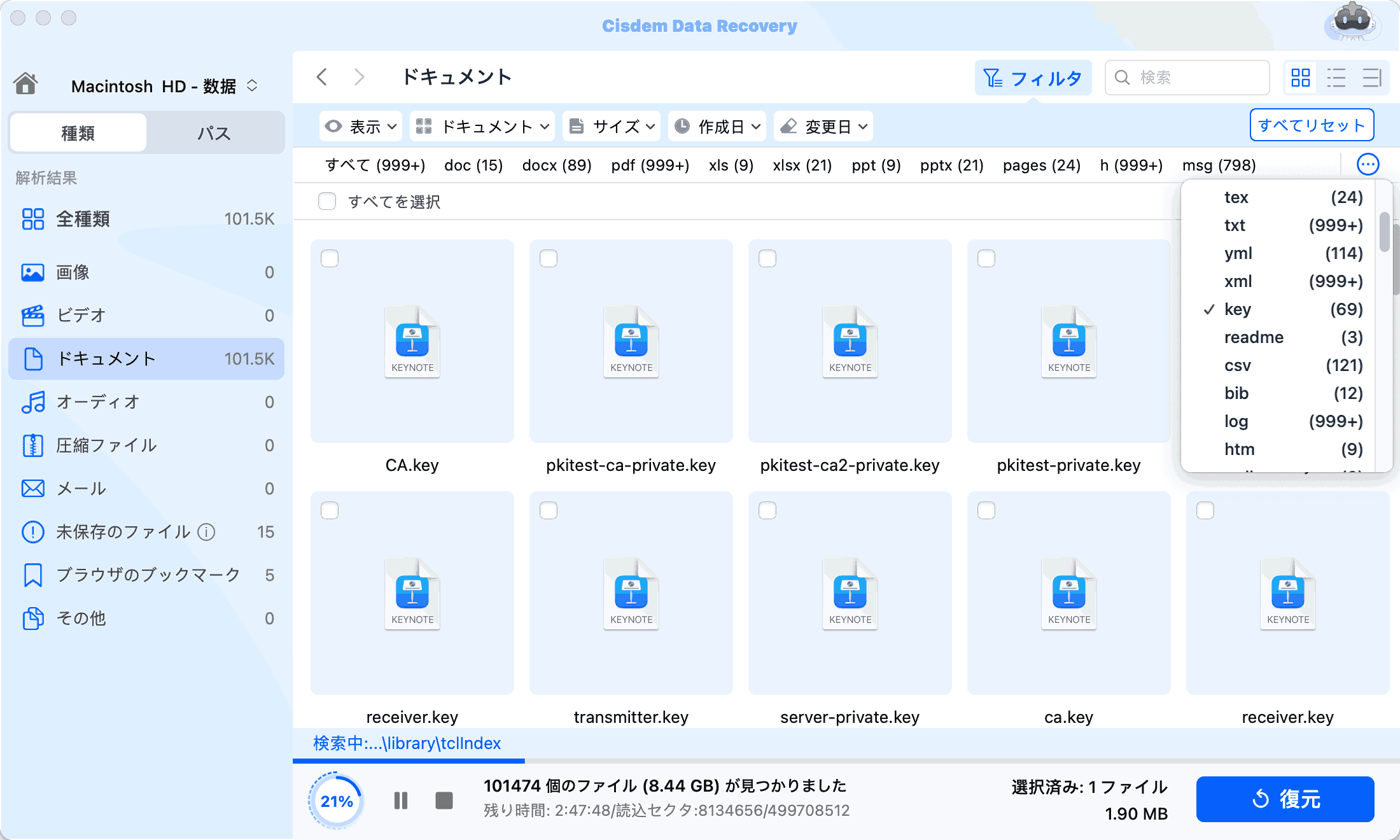Screen dimensions: 1400x840
Task: Select checkbox for transmitter.key file
Action: click(549, 510)
